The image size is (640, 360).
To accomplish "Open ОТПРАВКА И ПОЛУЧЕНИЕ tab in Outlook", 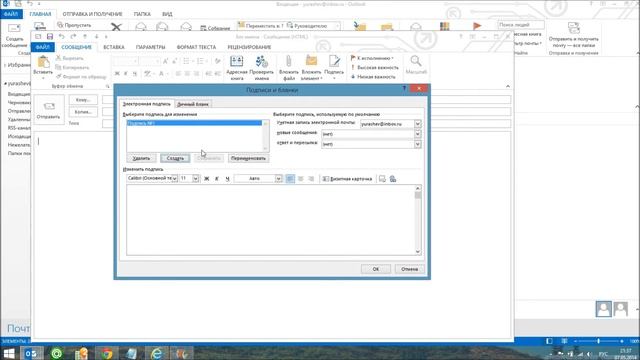I will tap(92, 14).
